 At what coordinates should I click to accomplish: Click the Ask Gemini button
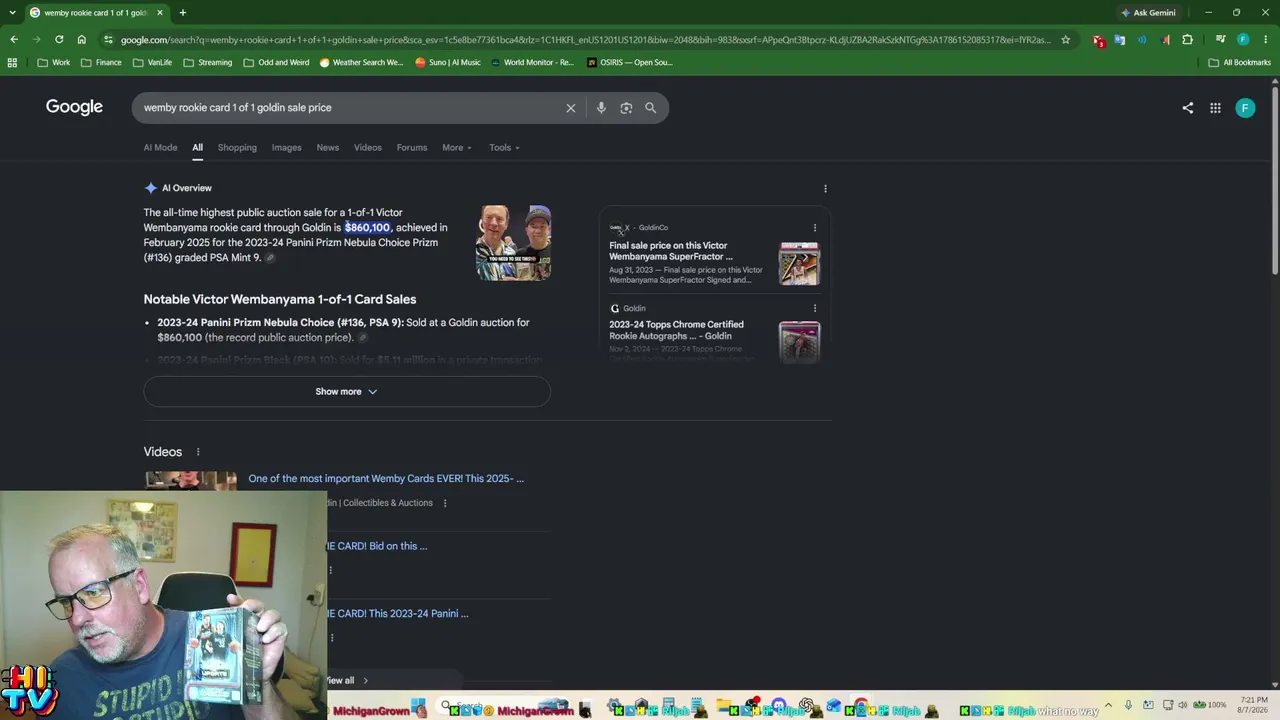pyautogui.click(x=1148, y=13)
